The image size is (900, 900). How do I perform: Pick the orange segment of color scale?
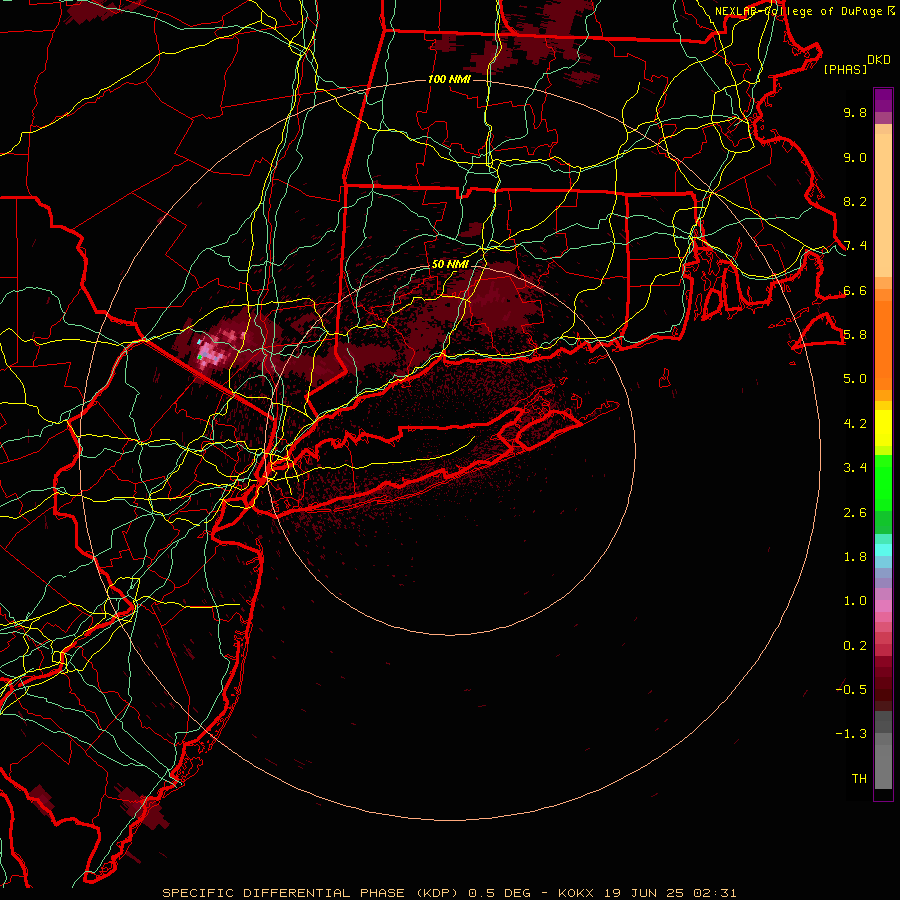point(883,344)
